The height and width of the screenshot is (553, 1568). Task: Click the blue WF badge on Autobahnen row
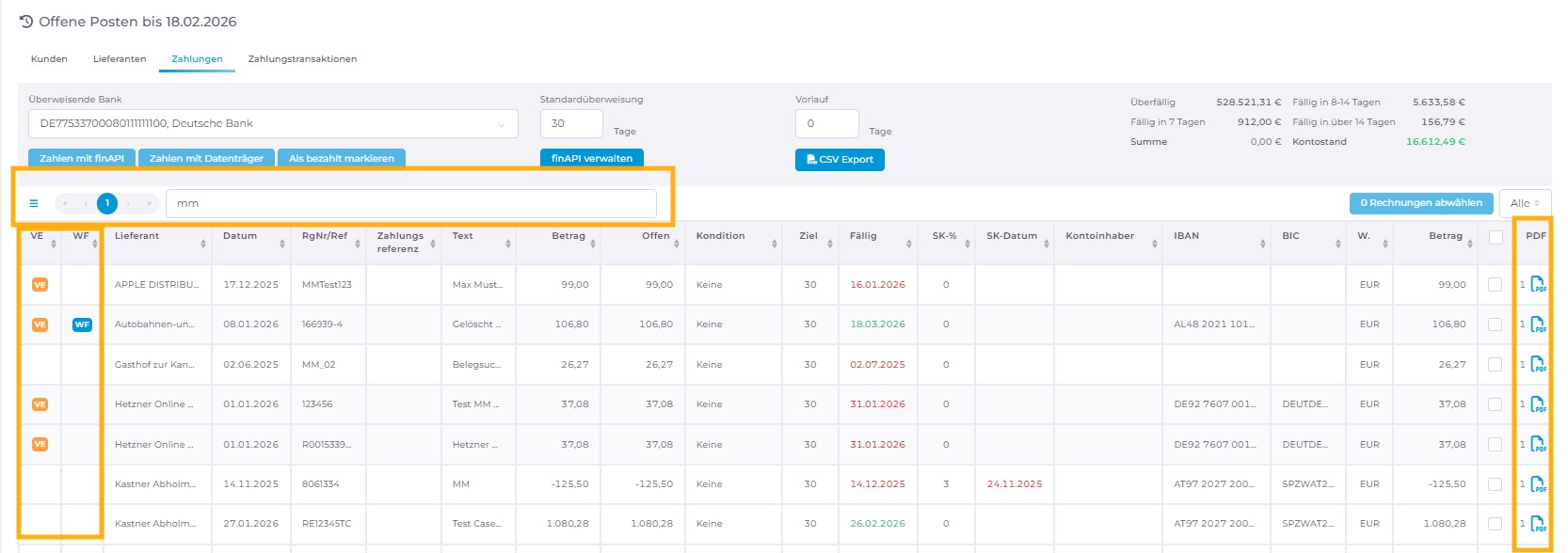click(82, 324)
